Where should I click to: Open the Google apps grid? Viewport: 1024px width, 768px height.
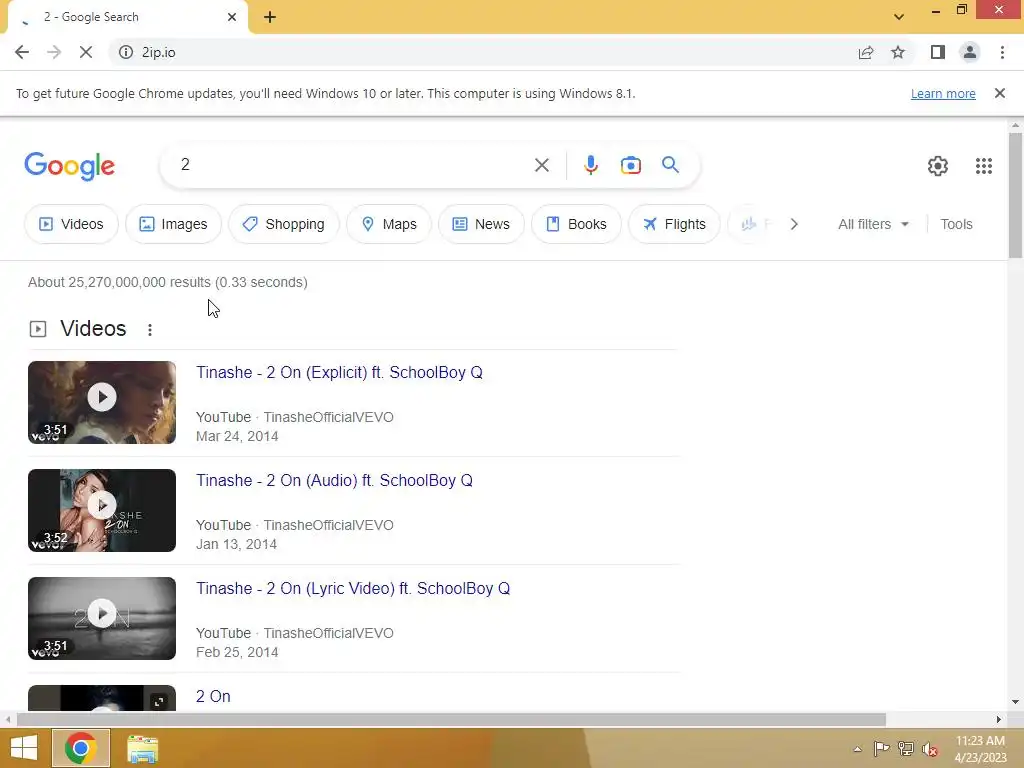coord(984,166)
